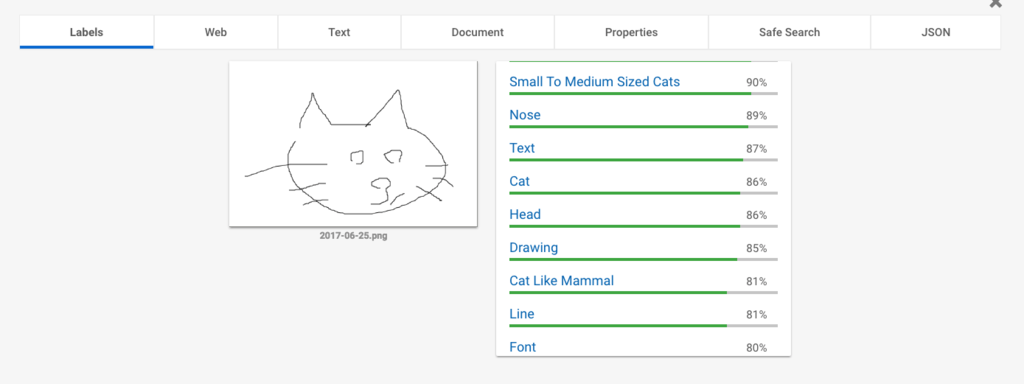Screen dimensions: 1024x384
Task: Go to the Document tab
Action: click(477, 32)
